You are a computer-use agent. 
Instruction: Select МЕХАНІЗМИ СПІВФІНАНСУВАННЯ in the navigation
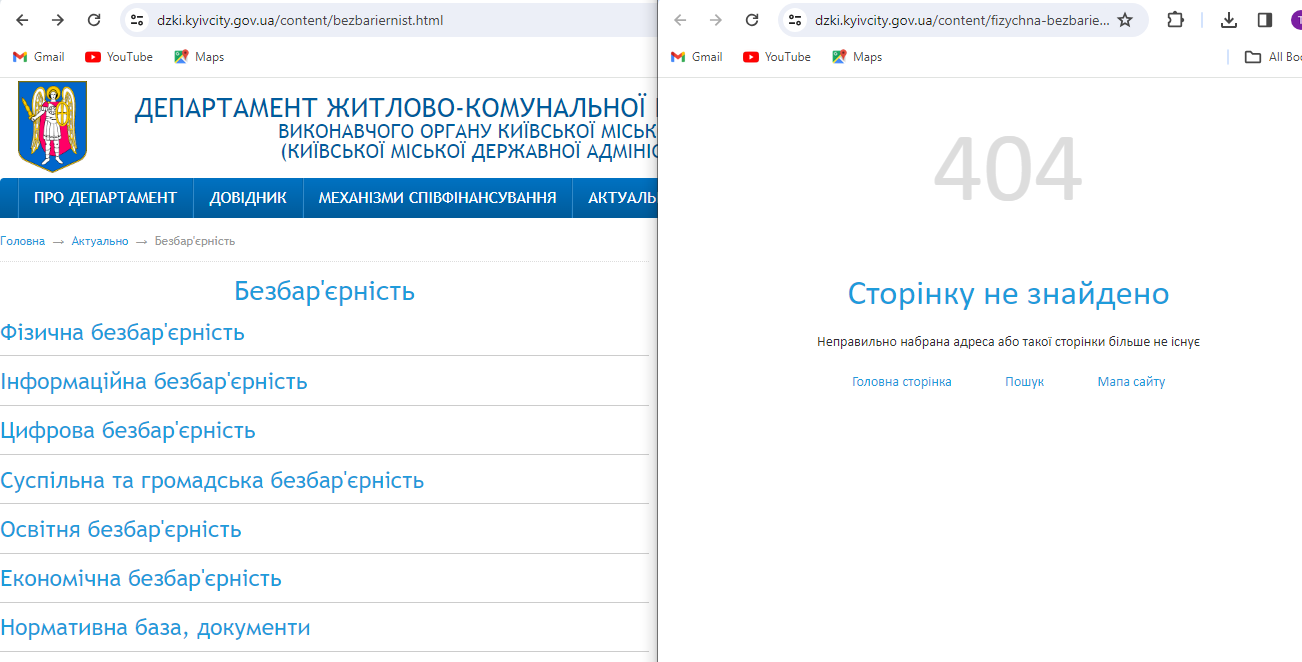tap(437, 197)
